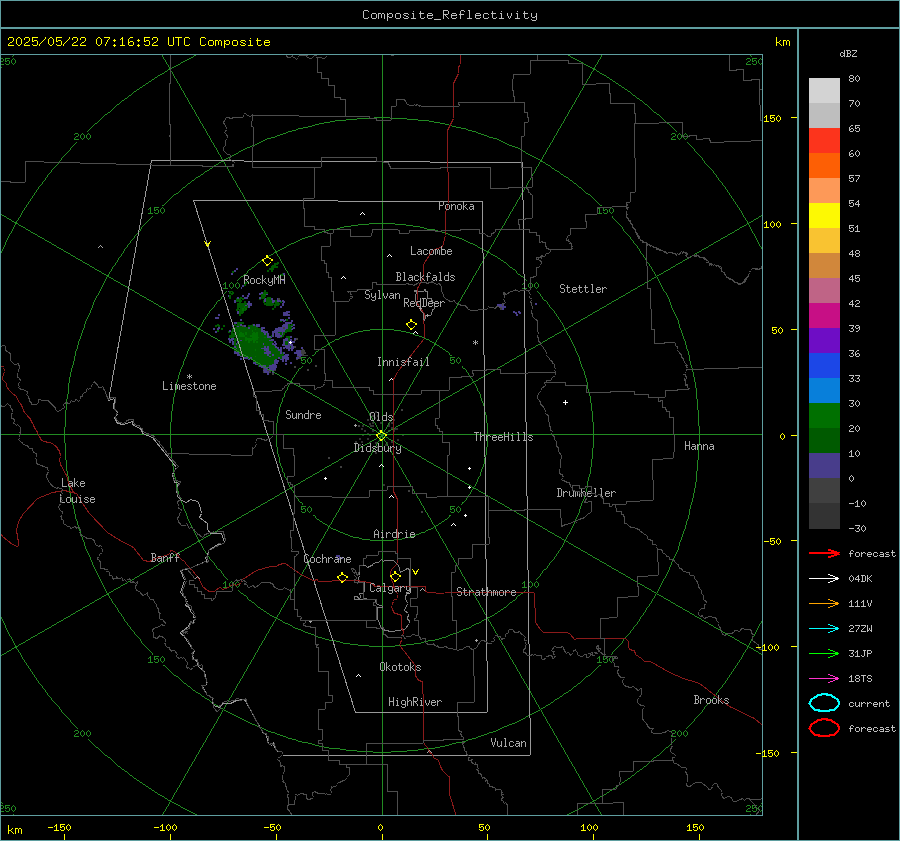Click the blue 36 dBZ swatch
This screenshot has height=841, width=900.
[x=824, y=365]
